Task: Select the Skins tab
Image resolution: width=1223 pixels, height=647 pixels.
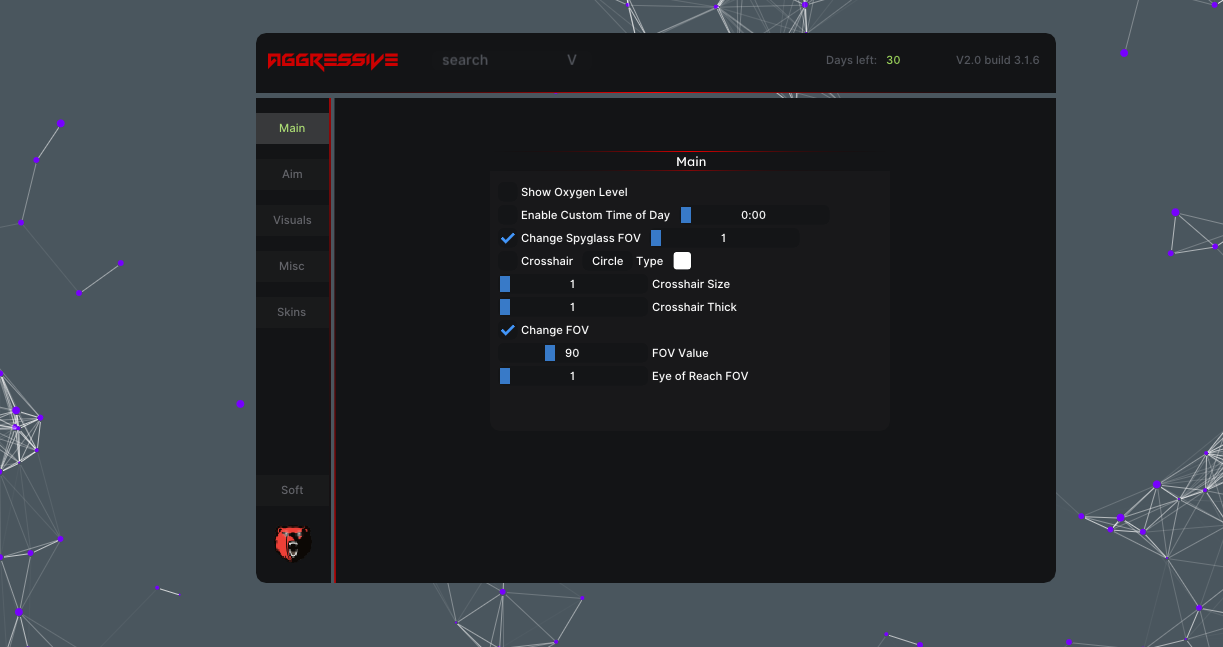Action: click(292, 312)
